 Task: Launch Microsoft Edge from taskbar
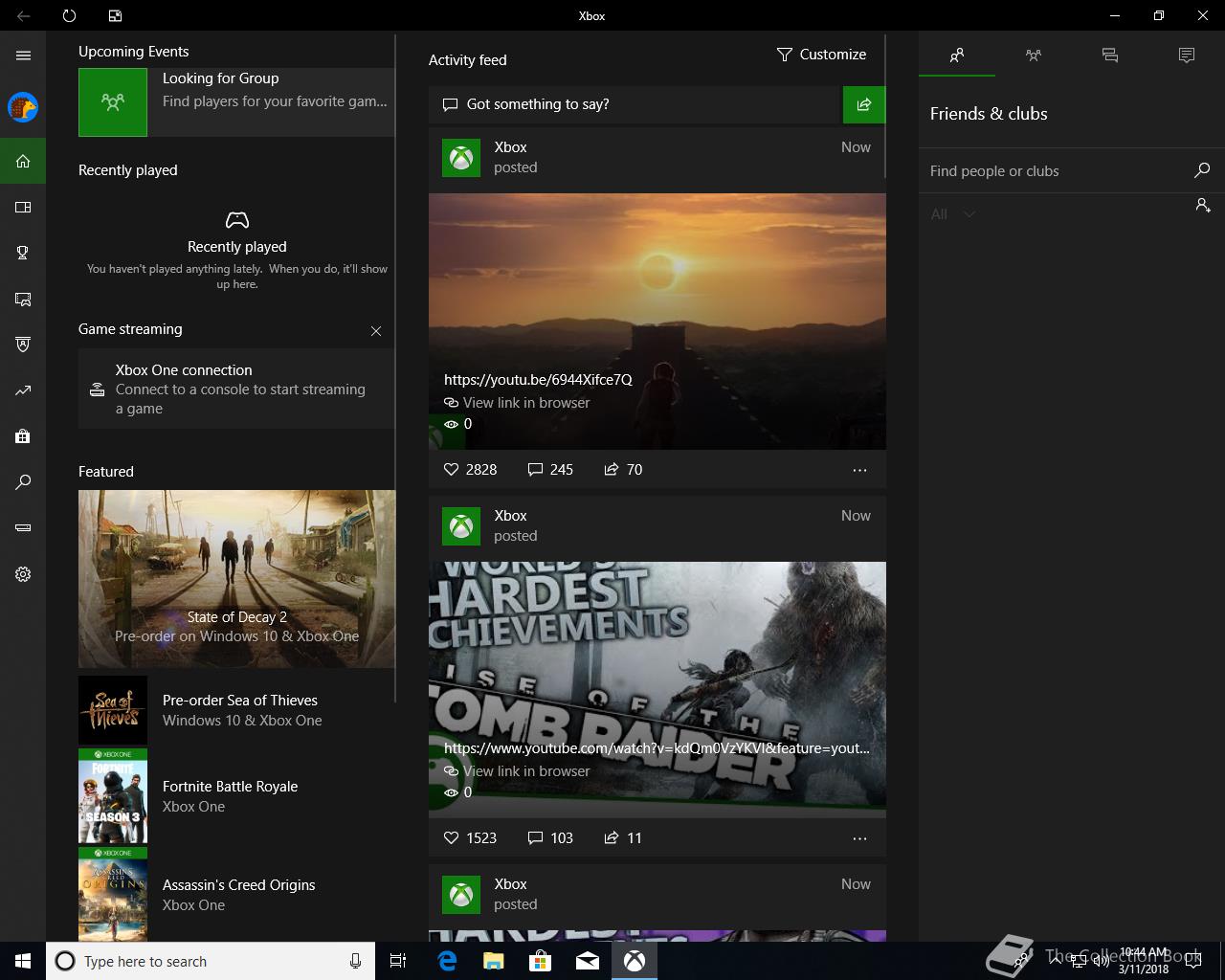pos(447,961)
